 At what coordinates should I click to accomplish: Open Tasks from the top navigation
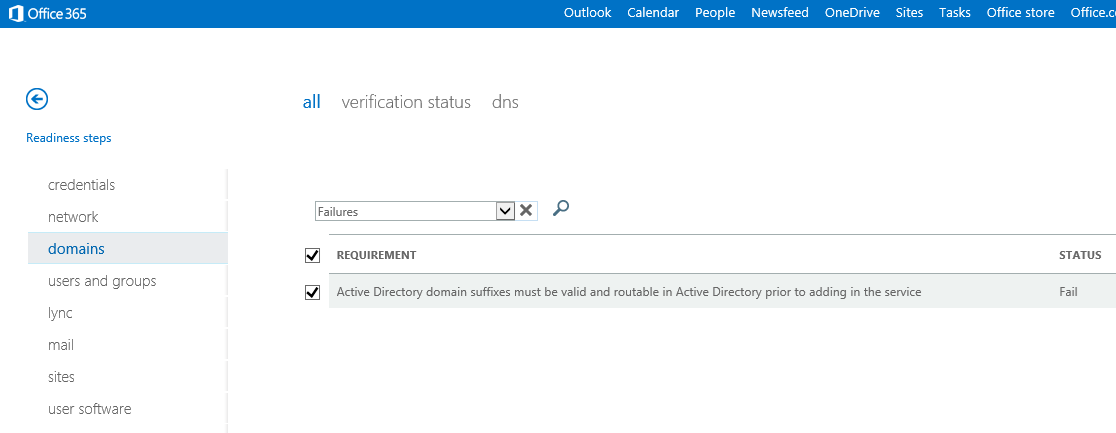[954, 13]
